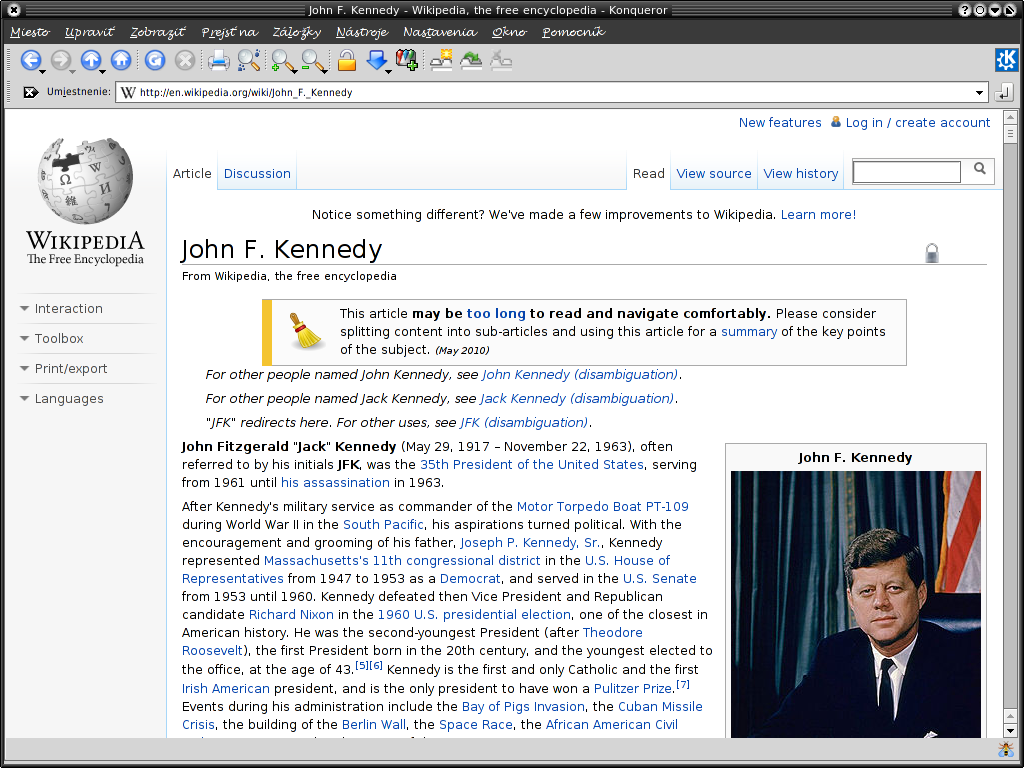Click the John F. Kennedy portrait photo
Viewport: 1024px width, 768px height.
pyautogui.click(x=856, y=604)
